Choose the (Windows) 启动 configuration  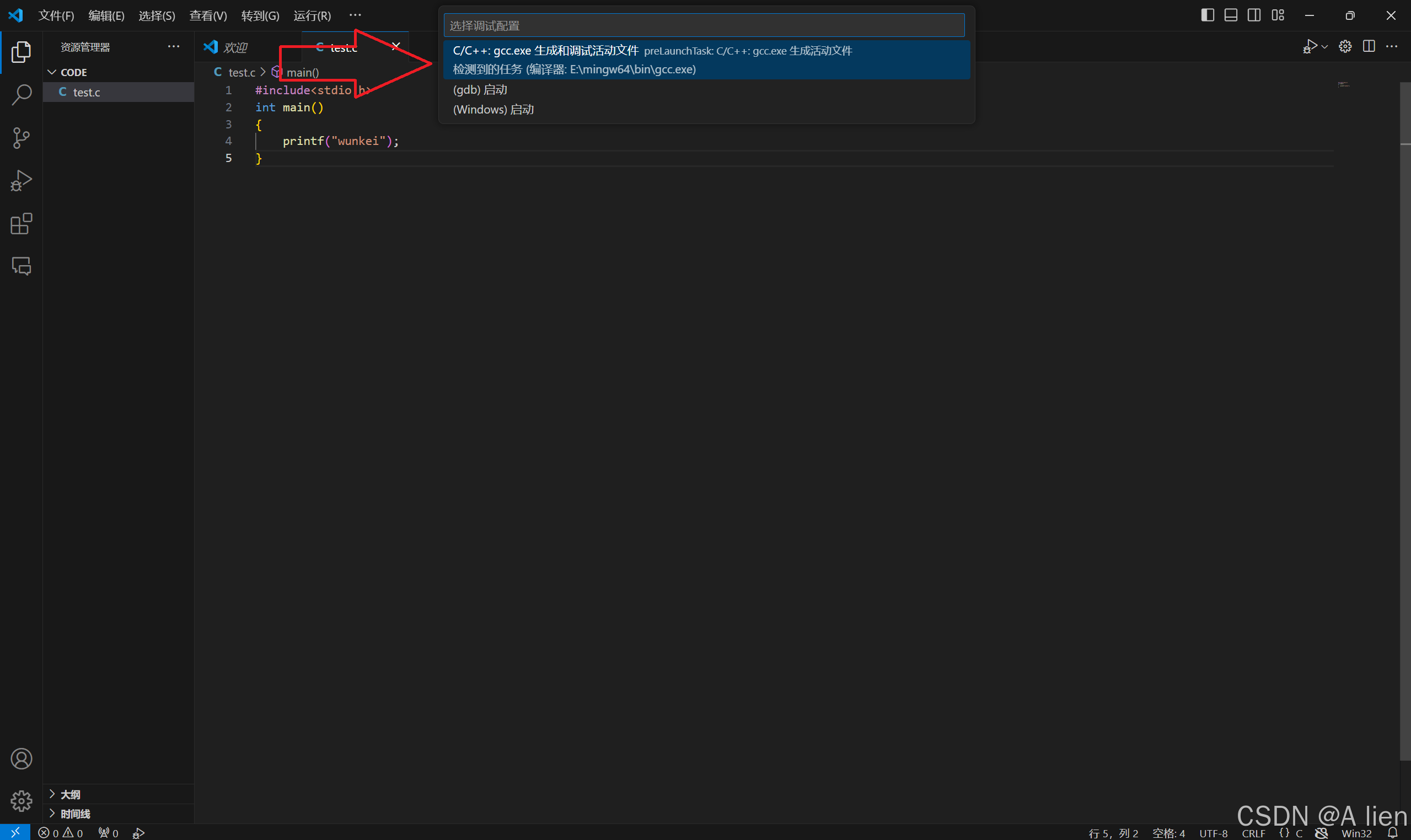[x=493, y=109]
